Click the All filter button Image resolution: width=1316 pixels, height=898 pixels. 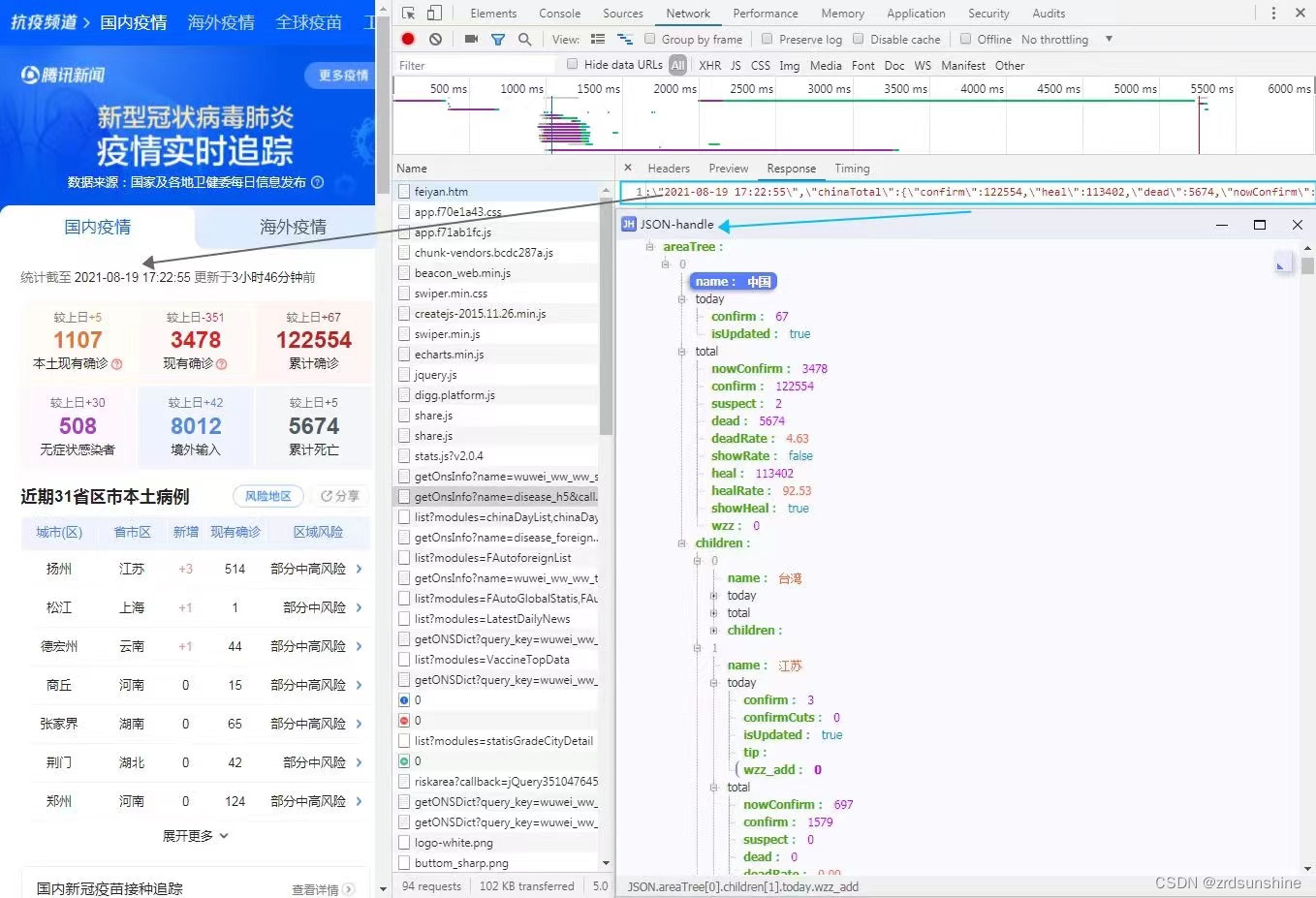tap(677, 65)
